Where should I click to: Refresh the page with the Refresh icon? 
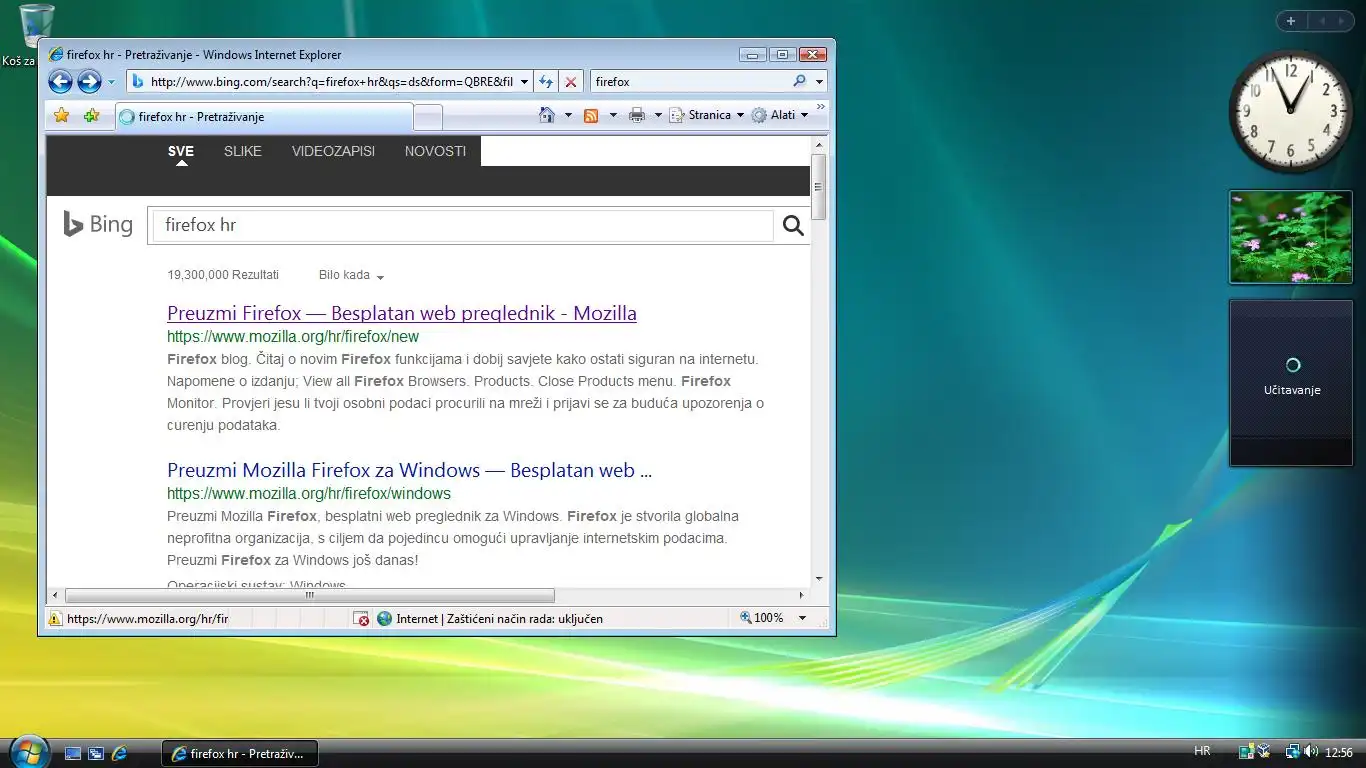click(546, 82)
